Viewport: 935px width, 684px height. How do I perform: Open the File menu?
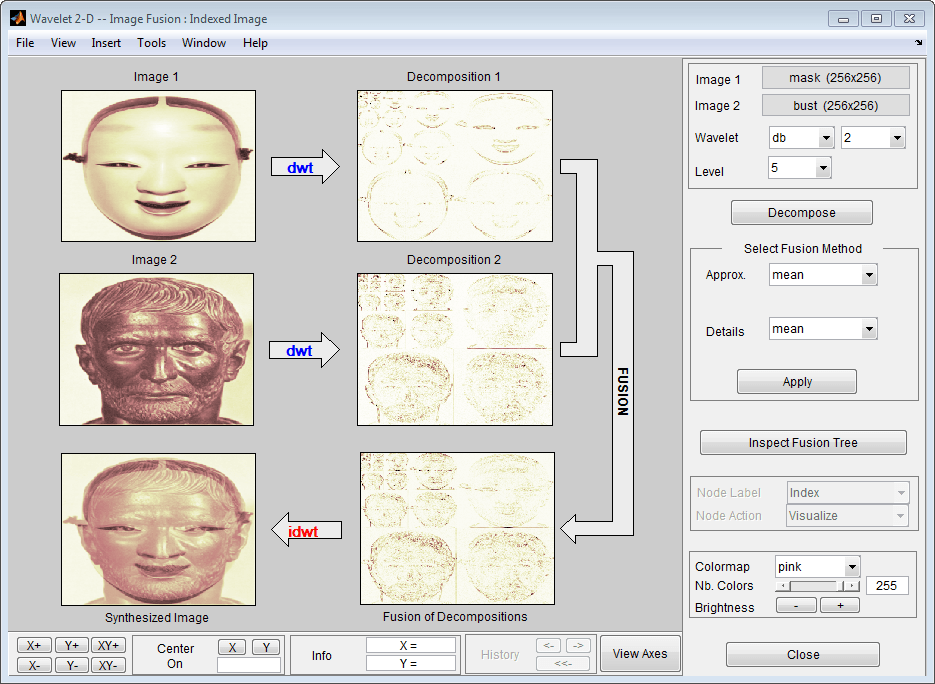tap(25, 43)
